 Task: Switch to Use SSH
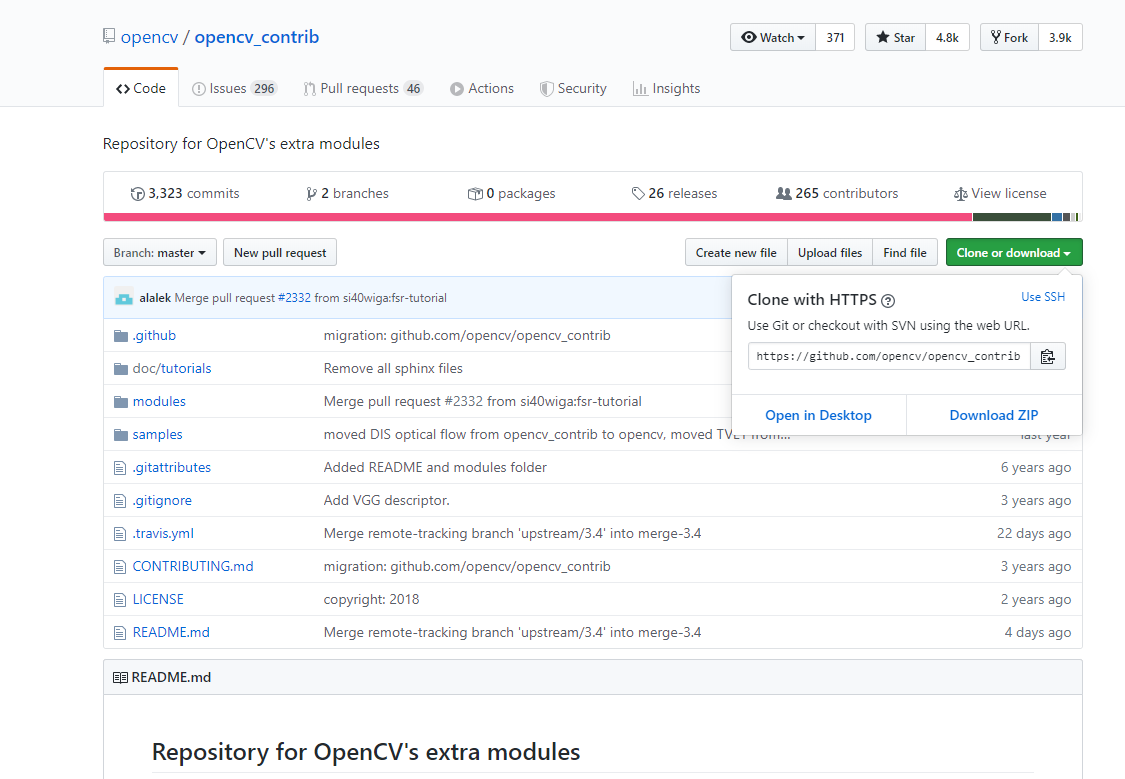pyautogui.click(x=1042, y=297)
